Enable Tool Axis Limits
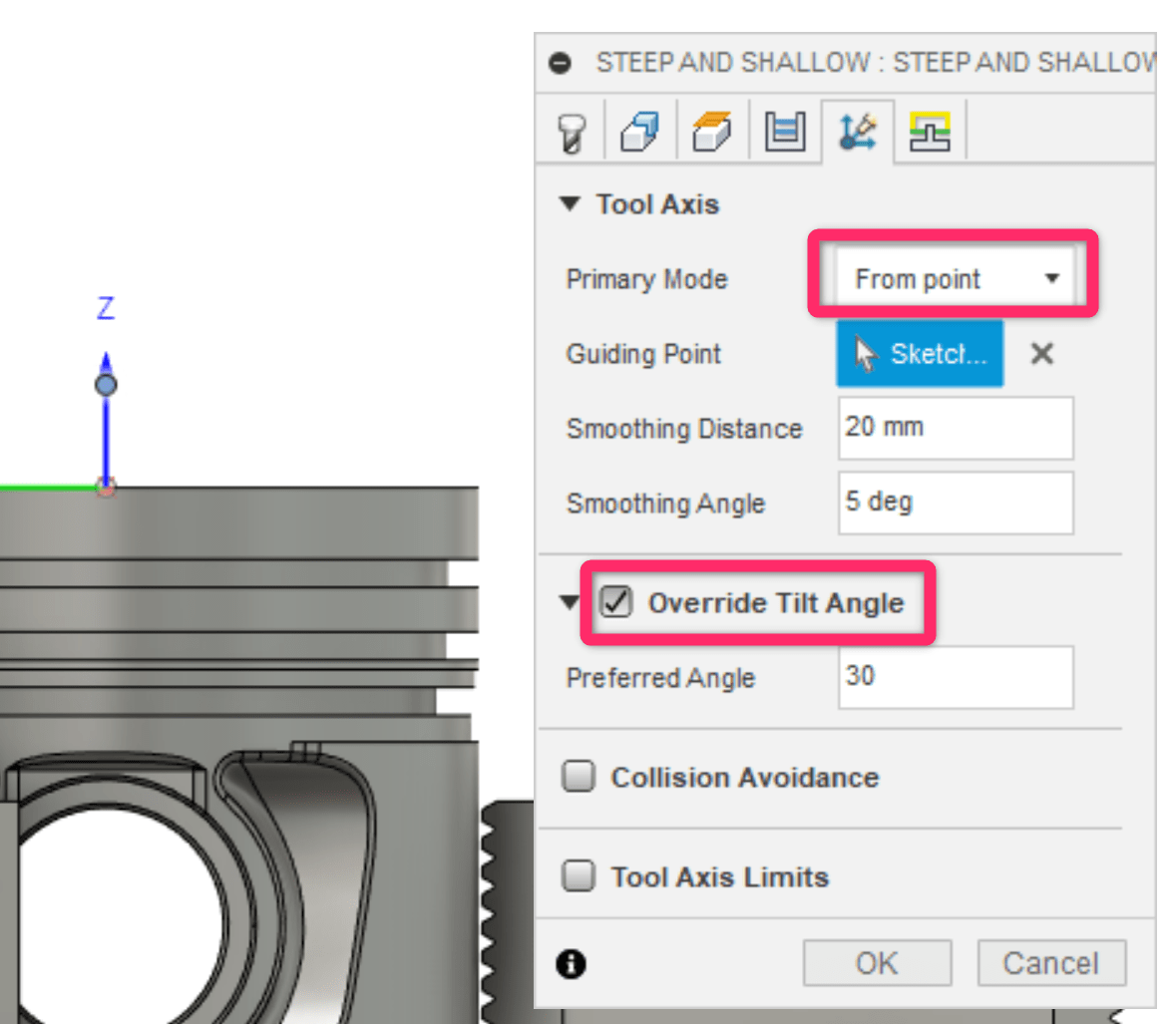Viewport: 1176px width, 1024px height. coord(578,875)
